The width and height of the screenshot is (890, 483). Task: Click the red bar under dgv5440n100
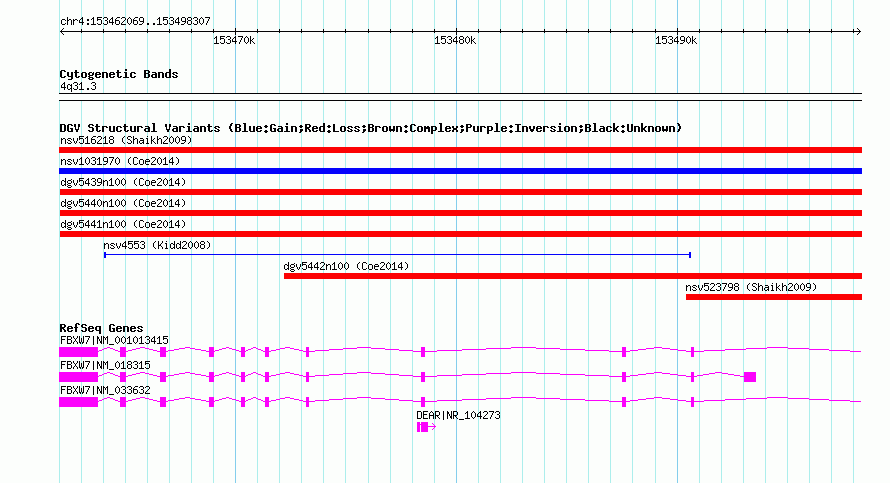coord(460,213)
